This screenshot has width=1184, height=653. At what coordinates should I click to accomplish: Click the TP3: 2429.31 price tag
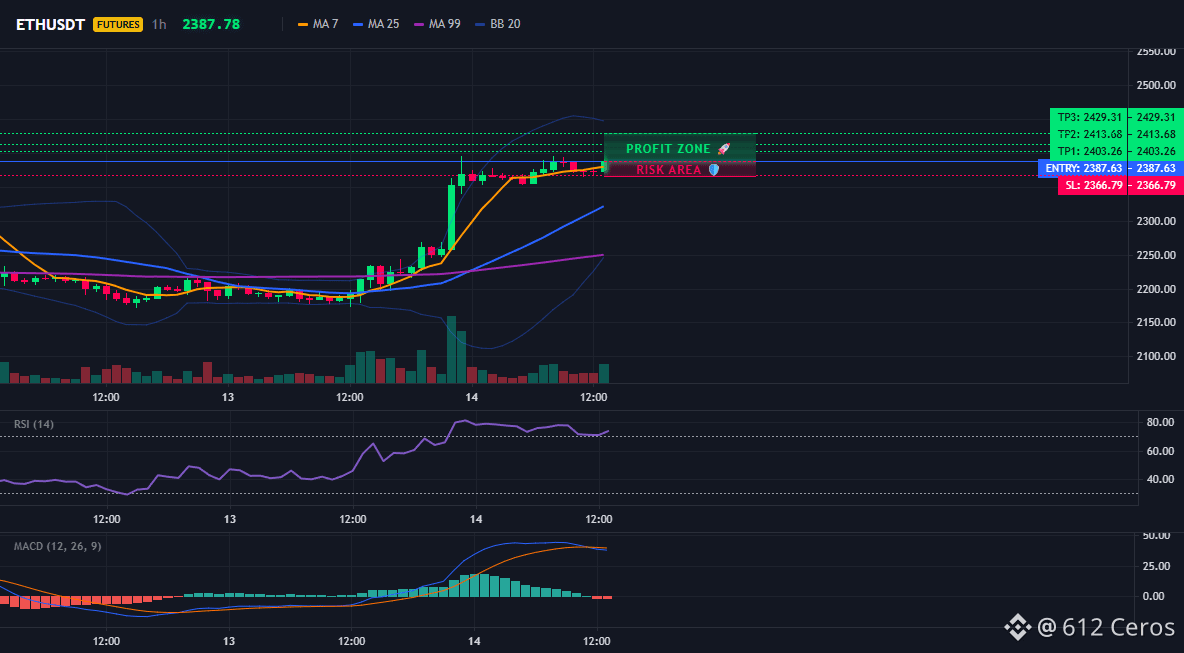[1088, 117]
